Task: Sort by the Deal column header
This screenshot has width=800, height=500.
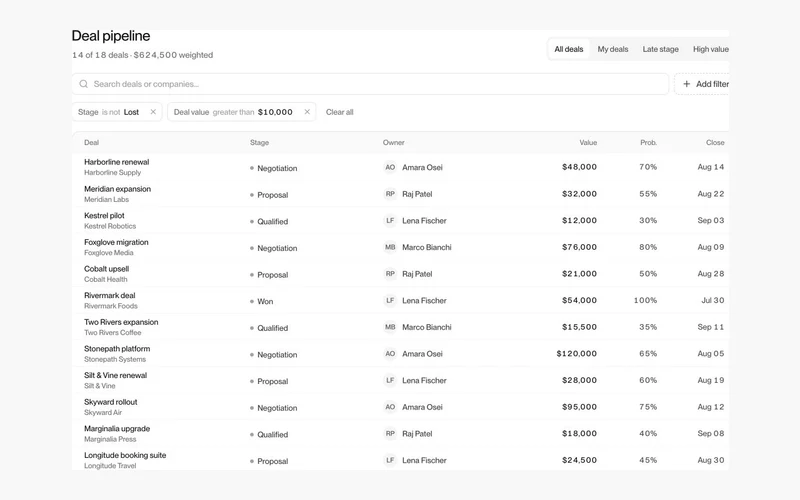Action: tap(91, 142)
